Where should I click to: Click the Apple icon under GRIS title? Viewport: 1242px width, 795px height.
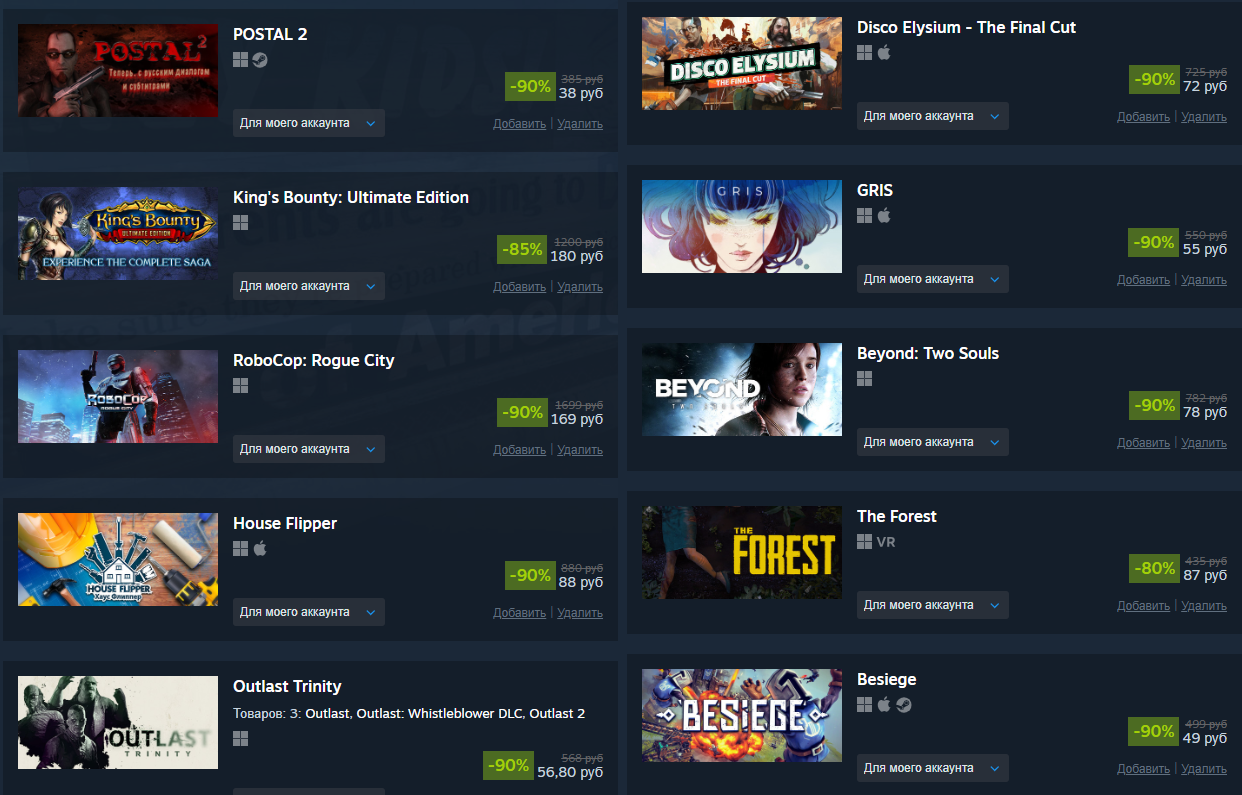[x=884, y=216]
